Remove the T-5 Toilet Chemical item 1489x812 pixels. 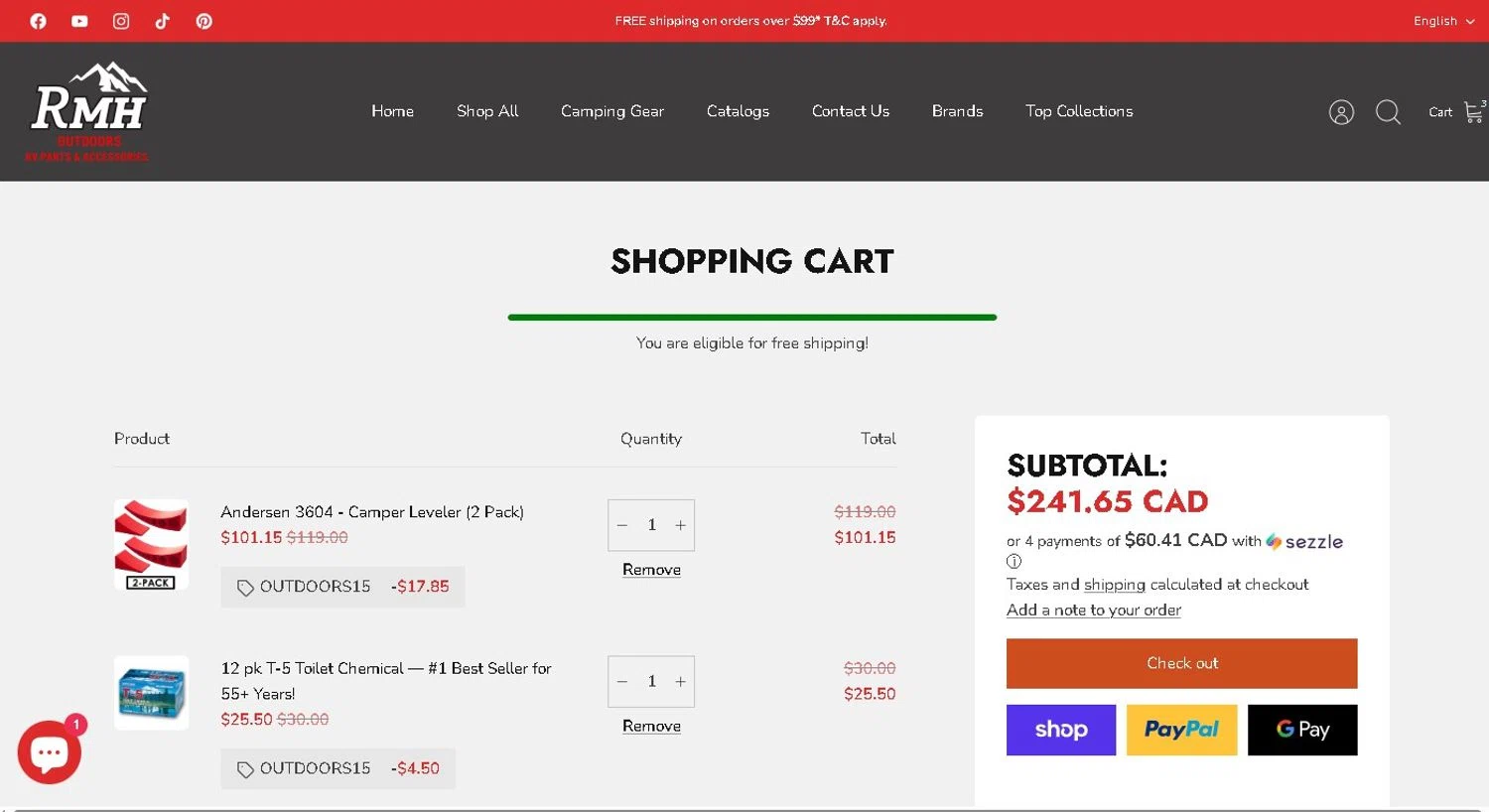651,726
